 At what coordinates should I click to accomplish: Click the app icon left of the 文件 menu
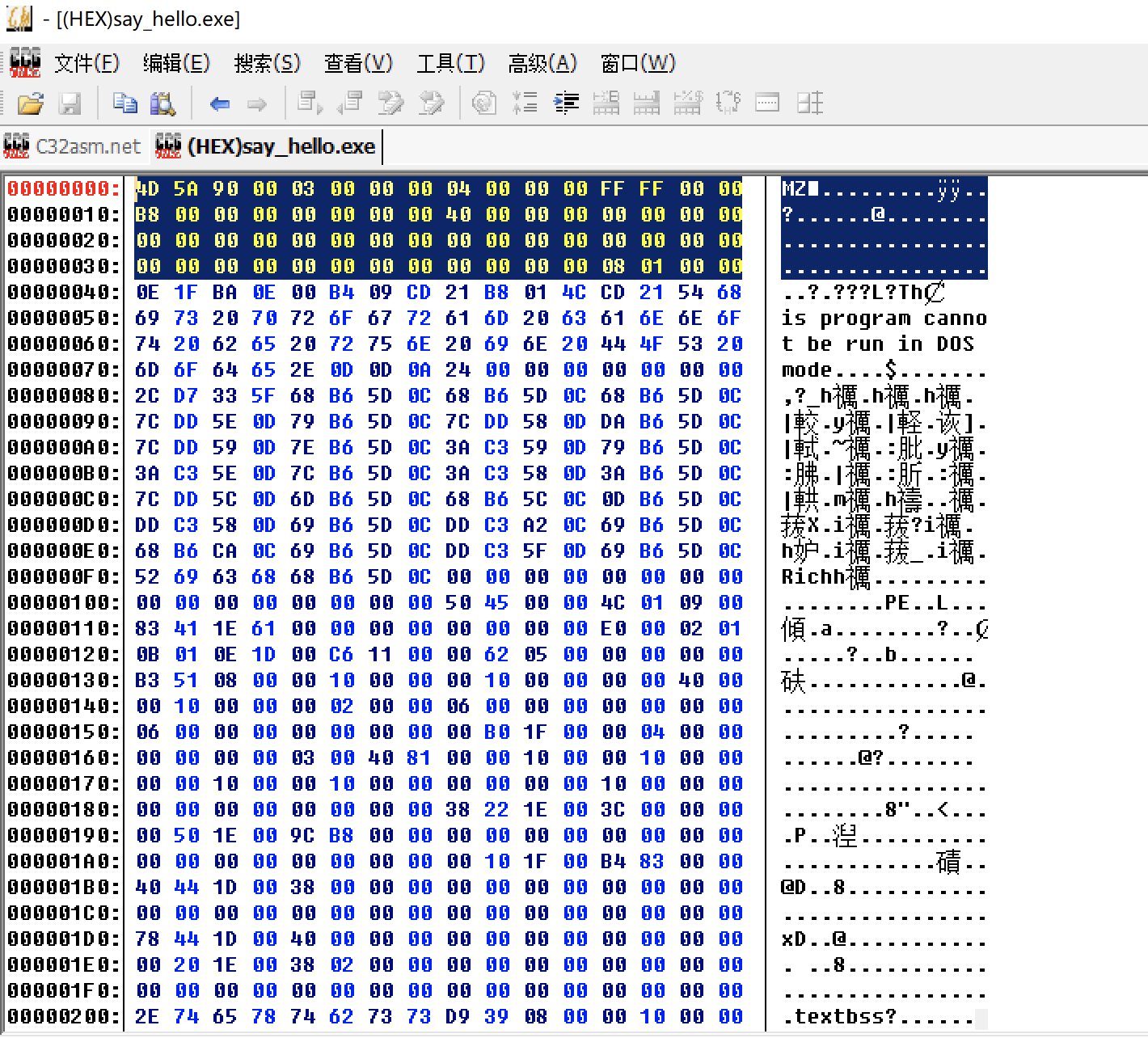click(x=25, y=62)
